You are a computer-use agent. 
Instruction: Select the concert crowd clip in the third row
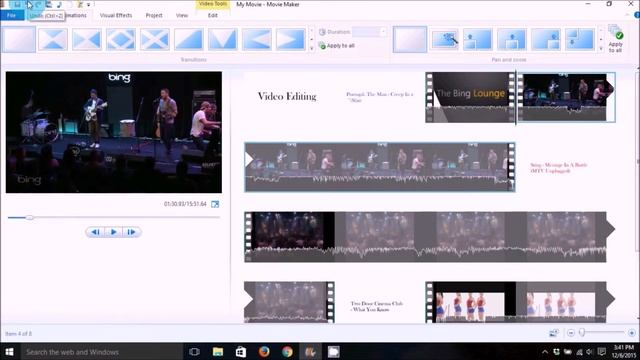coord(429,237)
